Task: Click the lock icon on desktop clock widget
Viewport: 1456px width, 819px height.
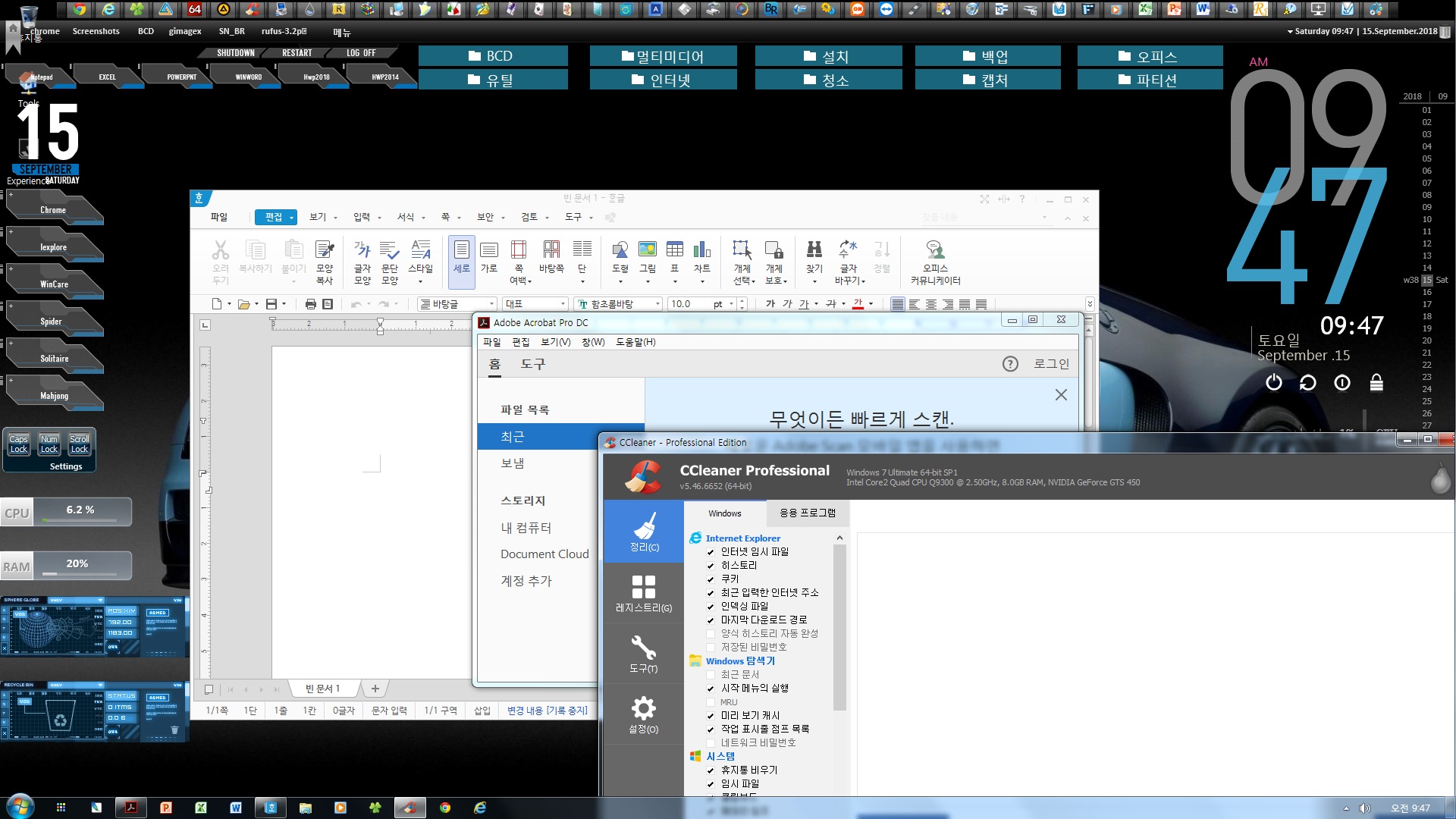Action: coord(1376,382)
